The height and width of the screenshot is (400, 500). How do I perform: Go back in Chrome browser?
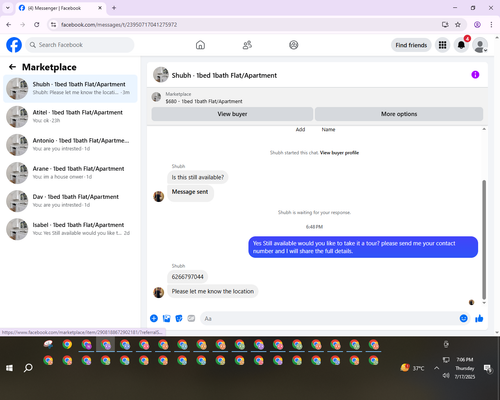tap(9, 25)
